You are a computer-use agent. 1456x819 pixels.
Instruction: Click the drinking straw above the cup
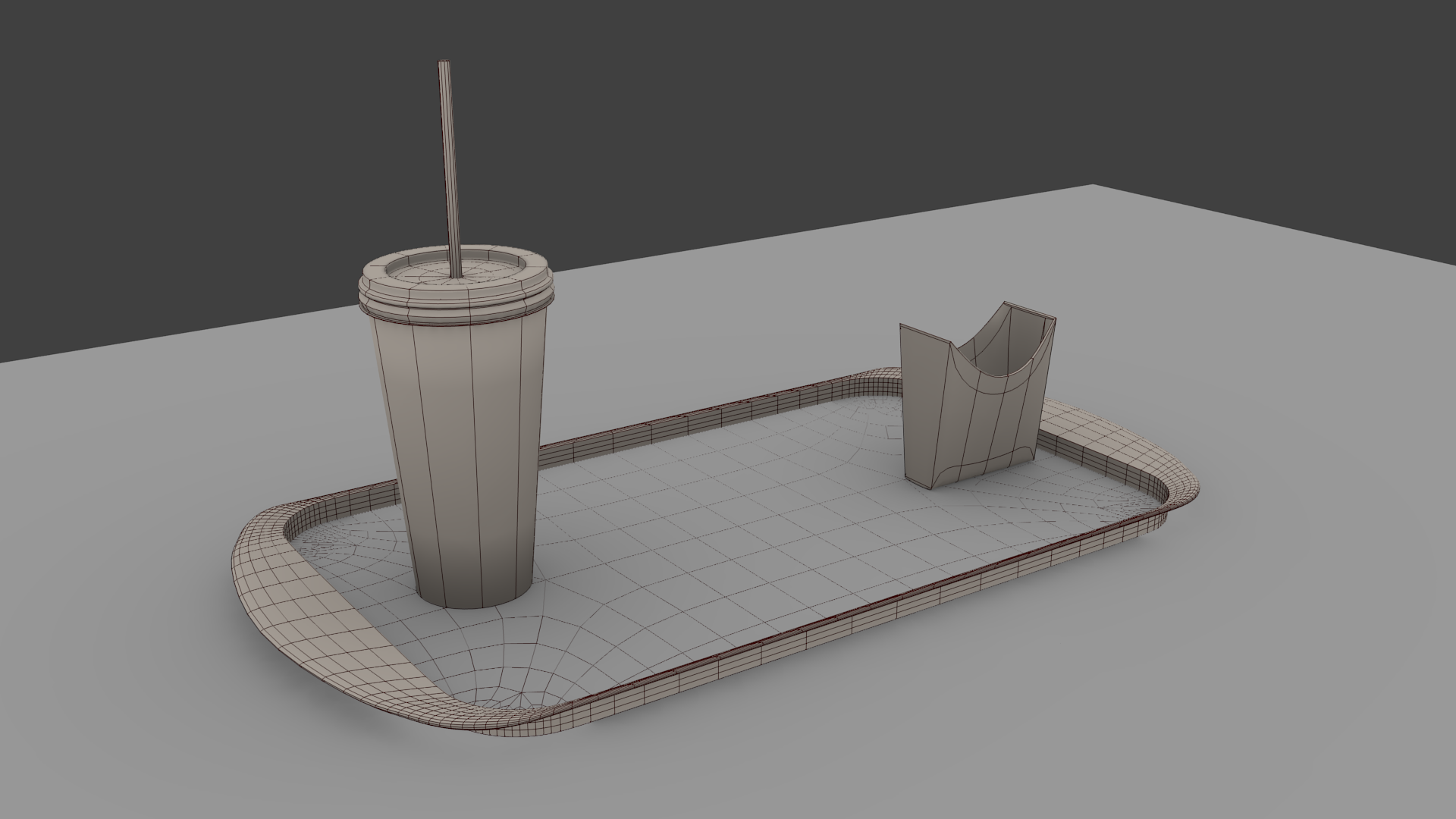(449, 167)
